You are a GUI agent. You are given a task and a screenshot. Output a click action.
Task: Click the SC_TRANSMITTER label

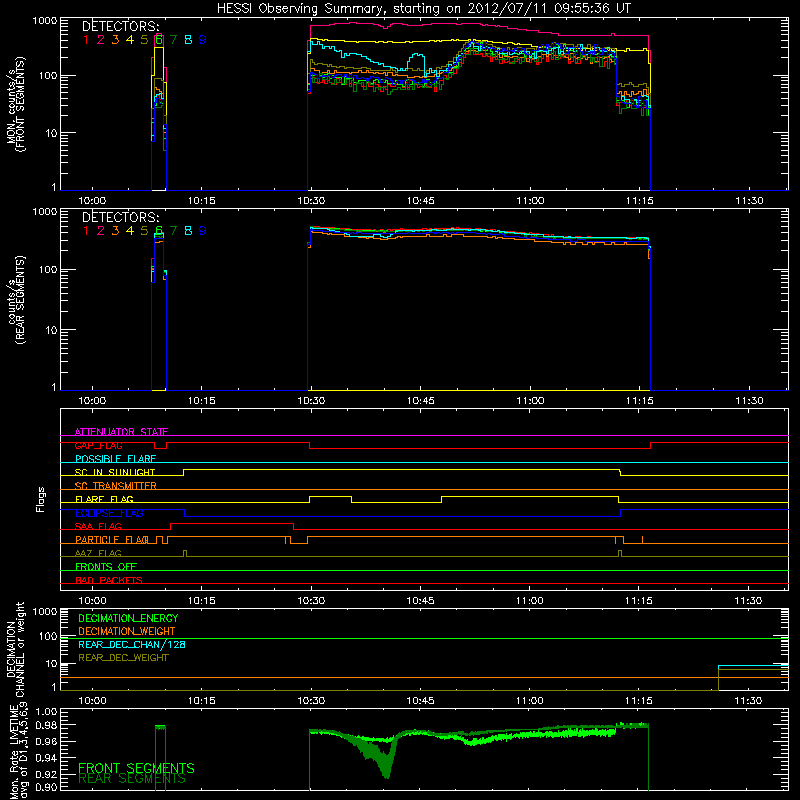pos(115,486)
